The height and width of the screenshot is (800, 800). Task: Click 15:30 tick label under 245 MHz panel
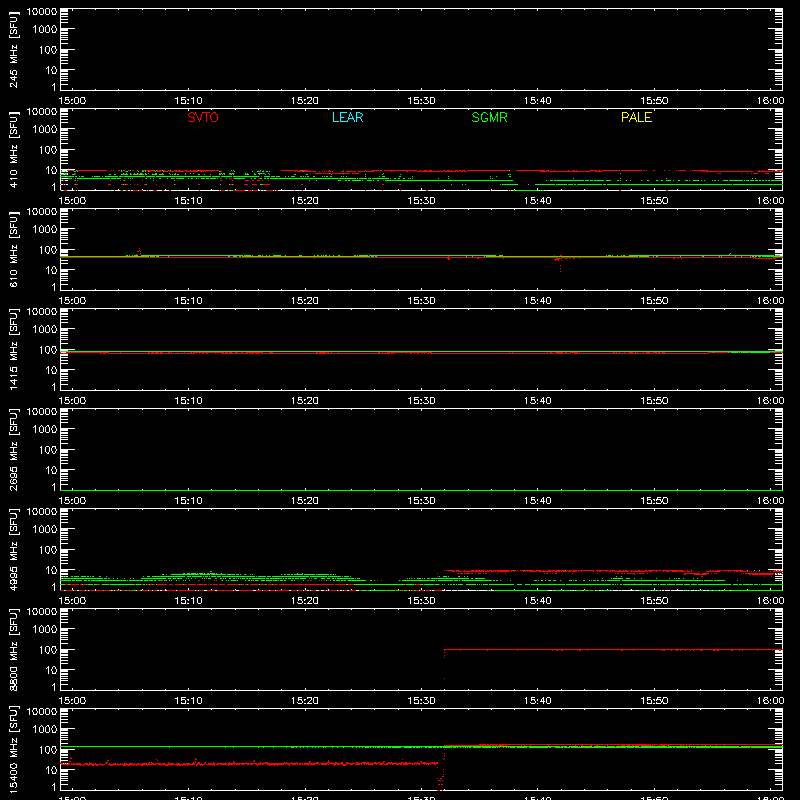tap(421, 101)
